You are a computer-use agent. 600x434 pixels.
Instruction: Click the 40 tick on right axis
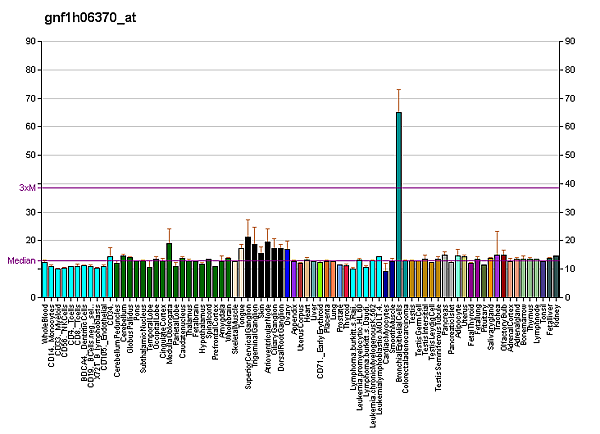(x=569, y=184)
